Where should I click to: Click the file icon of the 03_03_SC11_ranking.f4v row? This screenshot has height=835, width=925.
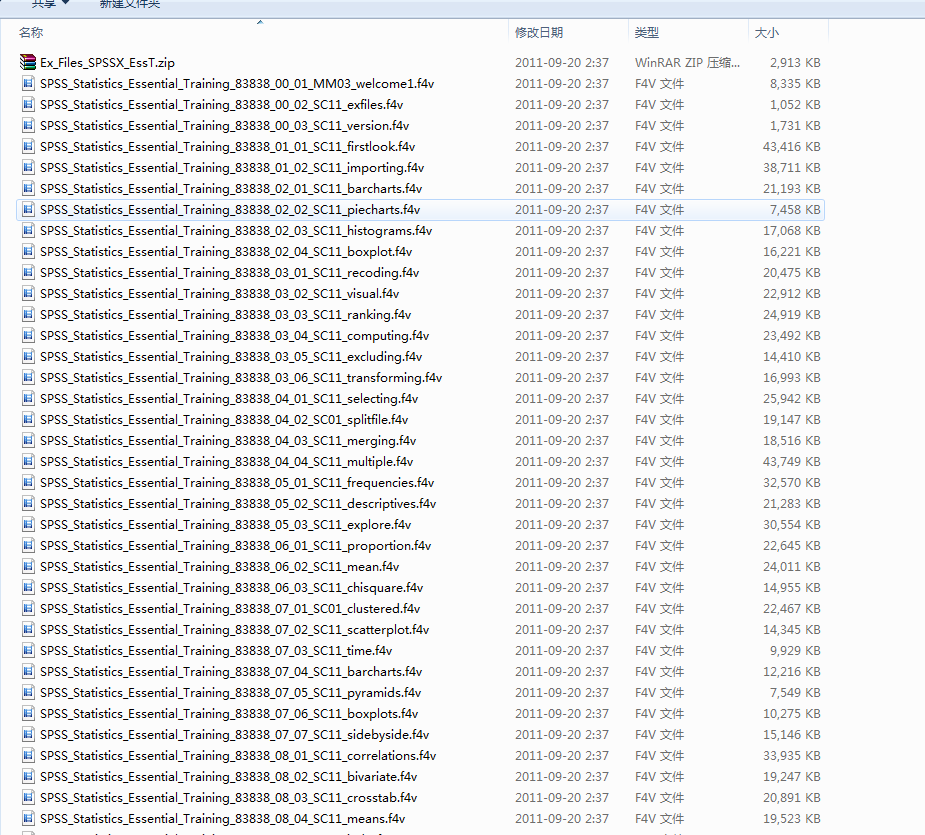[28, 315]
